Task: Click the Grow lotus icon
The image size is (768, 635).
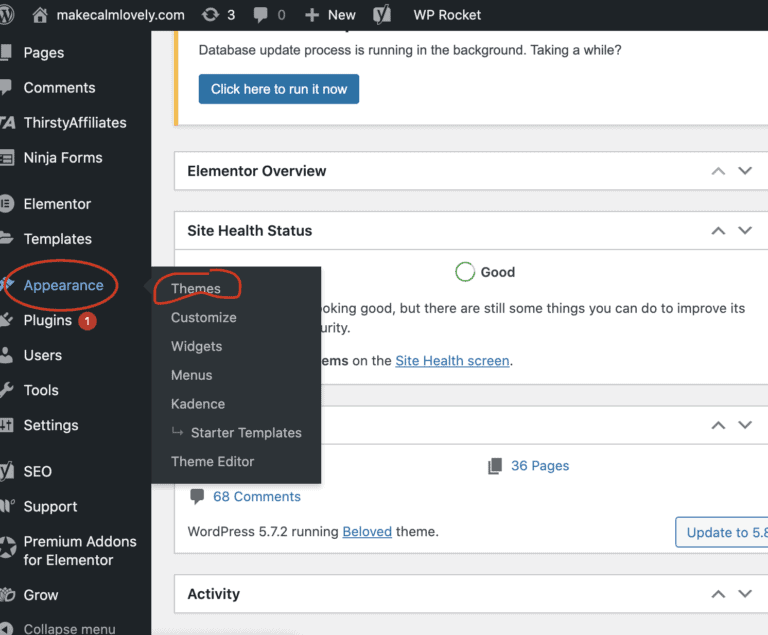Action: click(x=7, y=595)
